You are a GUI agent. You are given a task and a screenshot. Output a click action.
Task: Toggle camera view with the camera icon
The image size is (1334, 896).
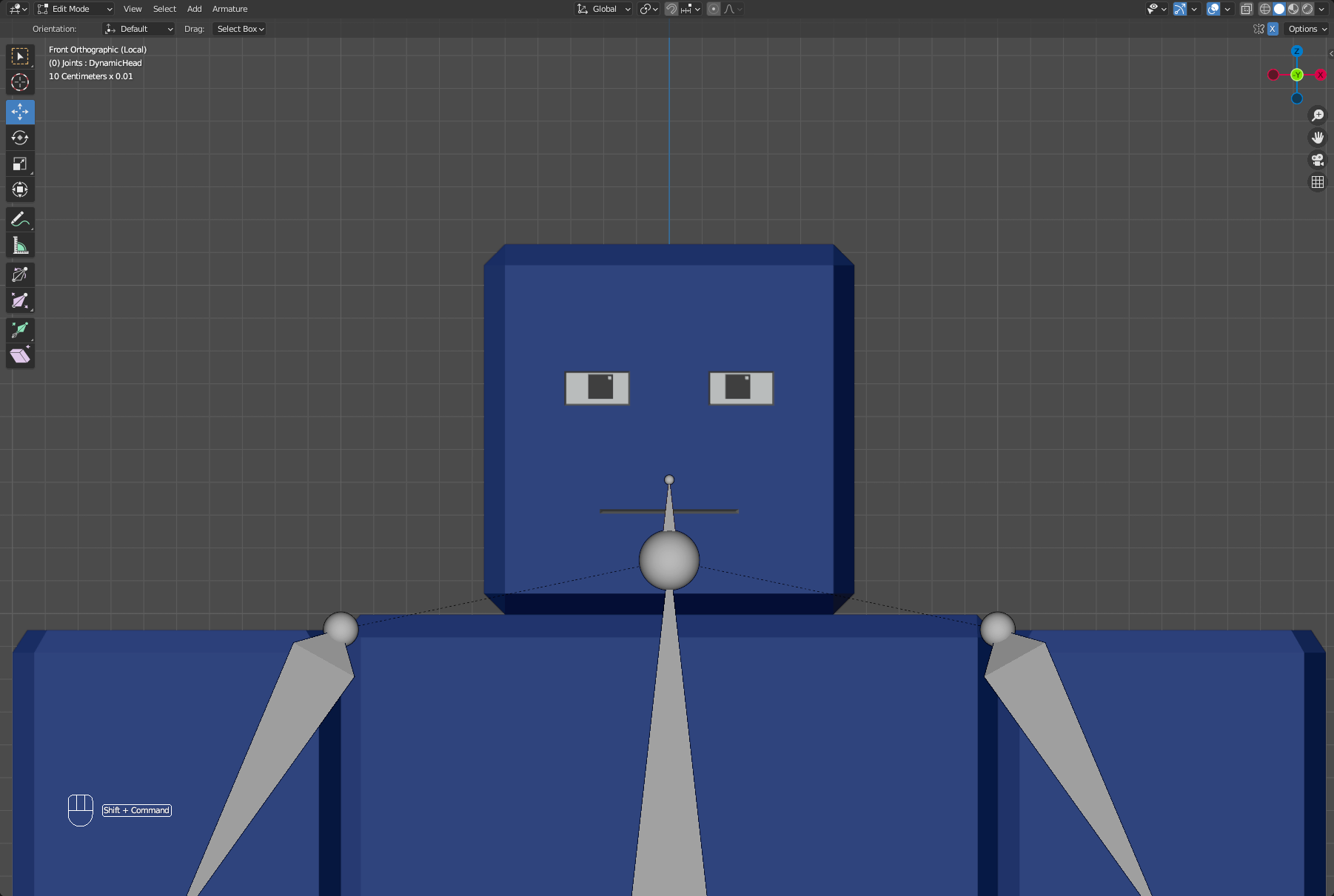[1318, 160]
